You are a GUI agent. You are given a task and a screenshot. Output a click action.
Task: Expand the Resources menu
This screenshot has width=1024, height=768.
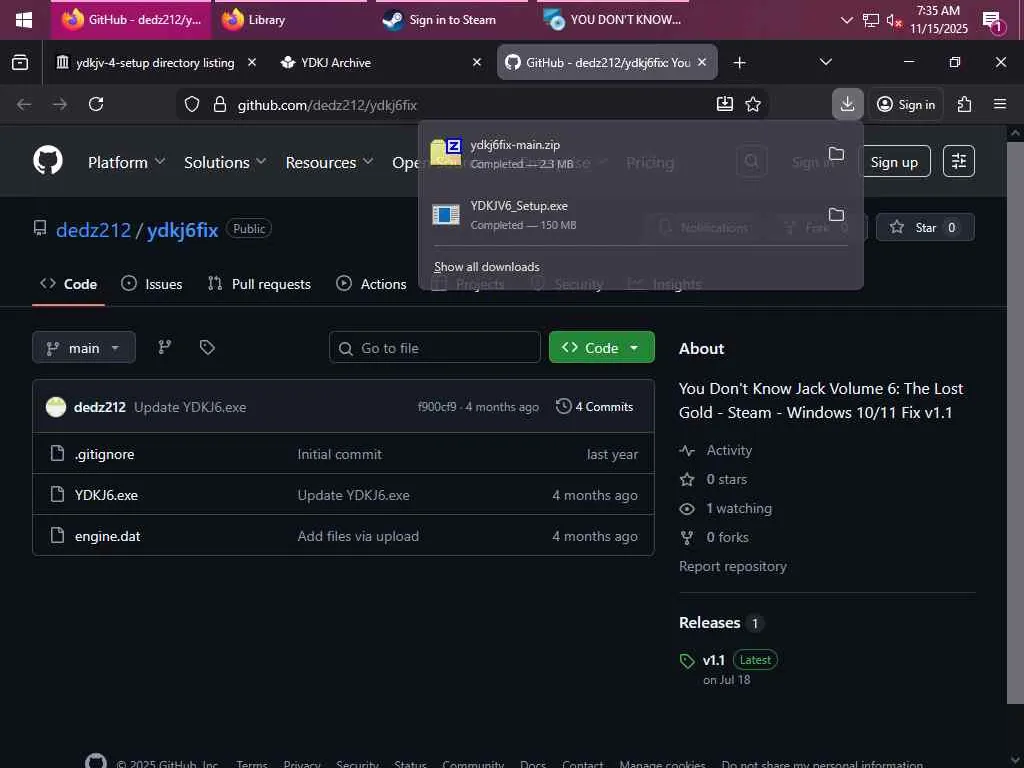pos(329,162)
